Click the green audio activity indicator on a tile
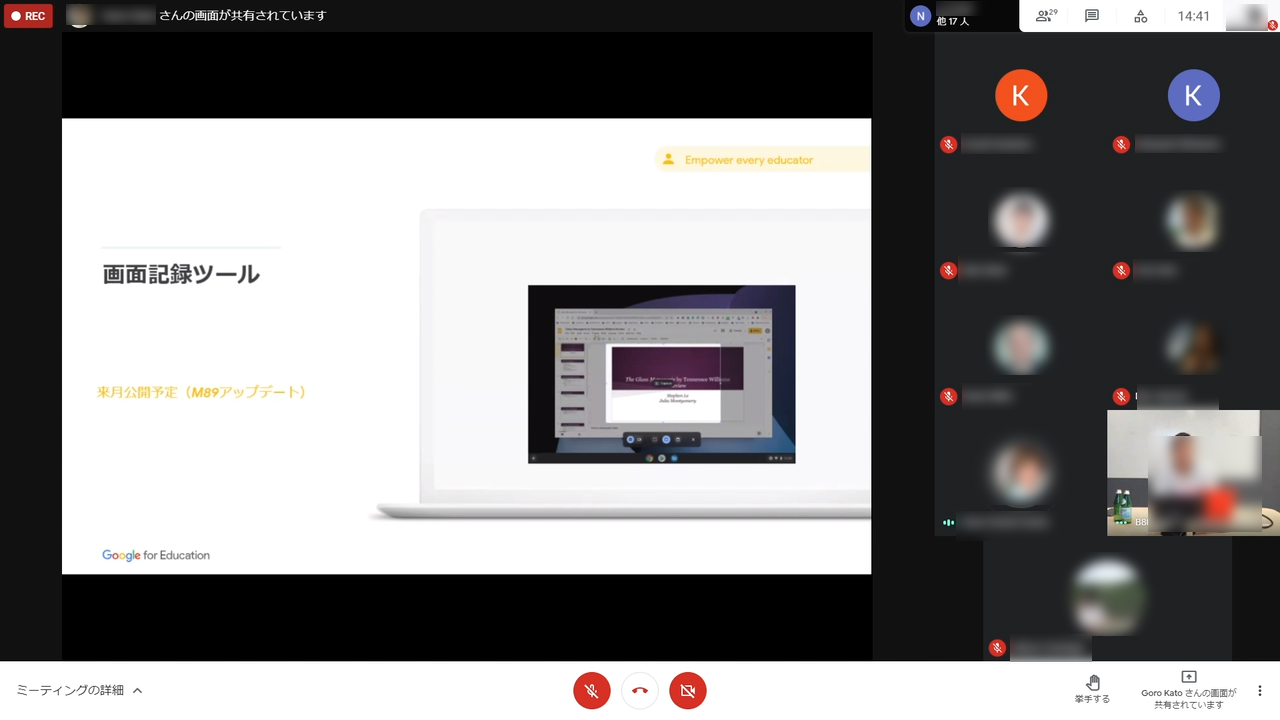The width and height of the screenshot is (1280, 720). pos(948,522)
